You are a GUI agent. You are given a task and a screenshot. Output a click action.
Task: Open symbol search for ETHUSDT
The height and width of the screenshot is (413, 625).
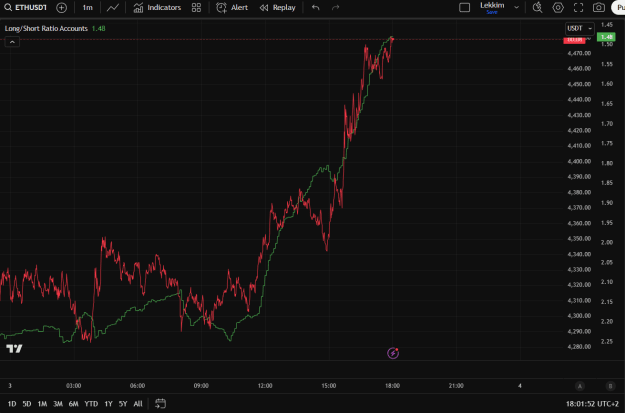[x=26, y=8]
